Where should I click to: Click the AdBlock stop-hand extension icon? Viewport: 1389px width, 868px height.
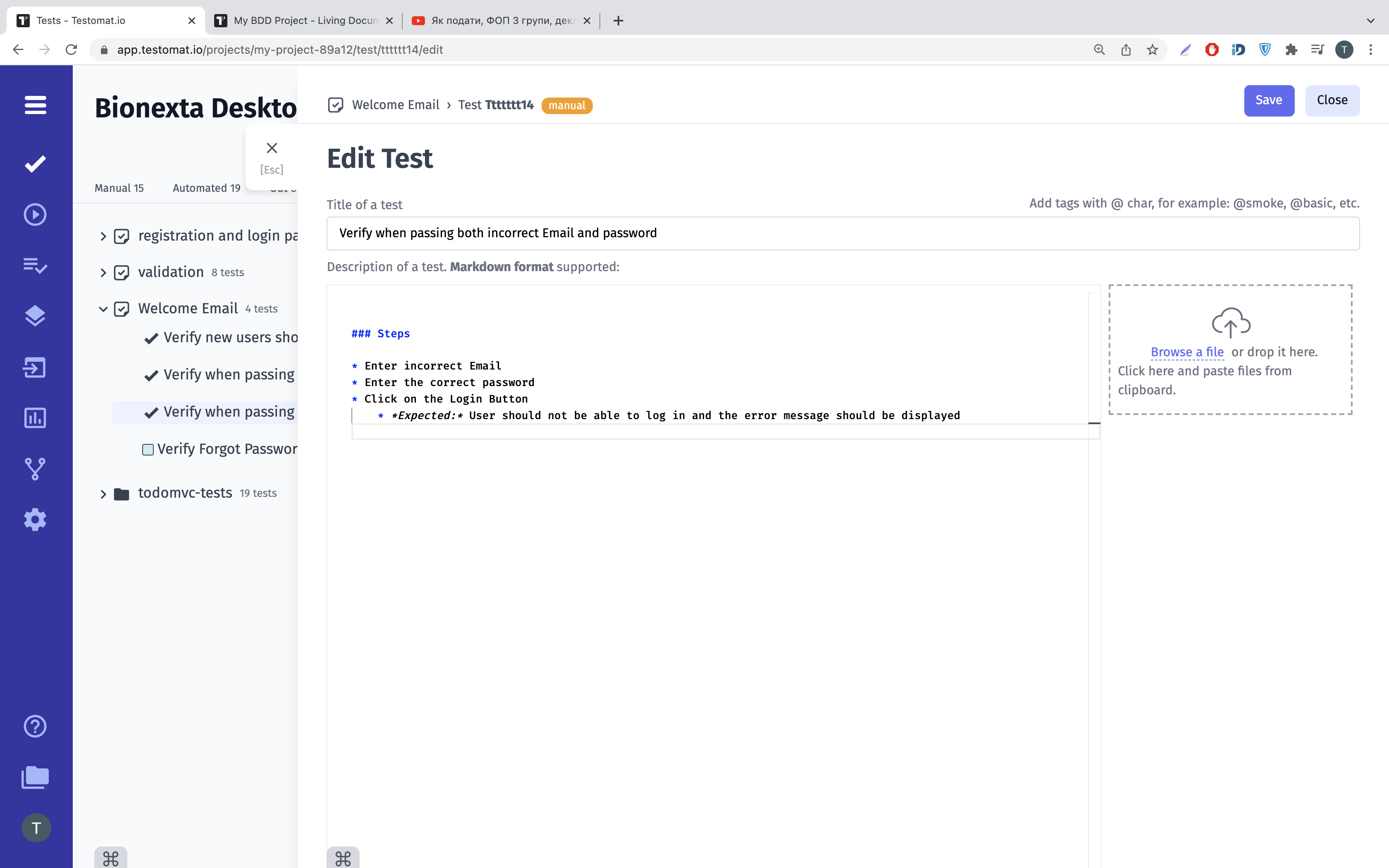(x=1211, y=49)
